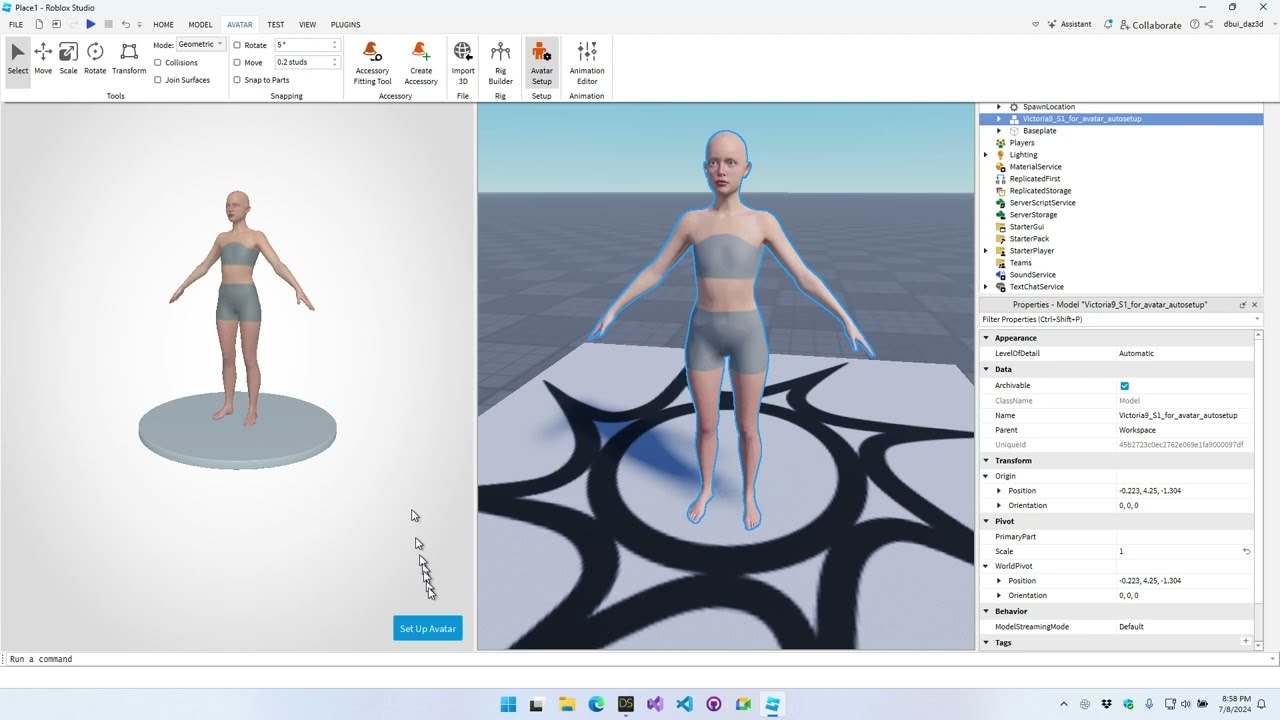Open Microsoft Edge from the taskbar
This screenshot has width=1280, height=720.
pos(596,704)
